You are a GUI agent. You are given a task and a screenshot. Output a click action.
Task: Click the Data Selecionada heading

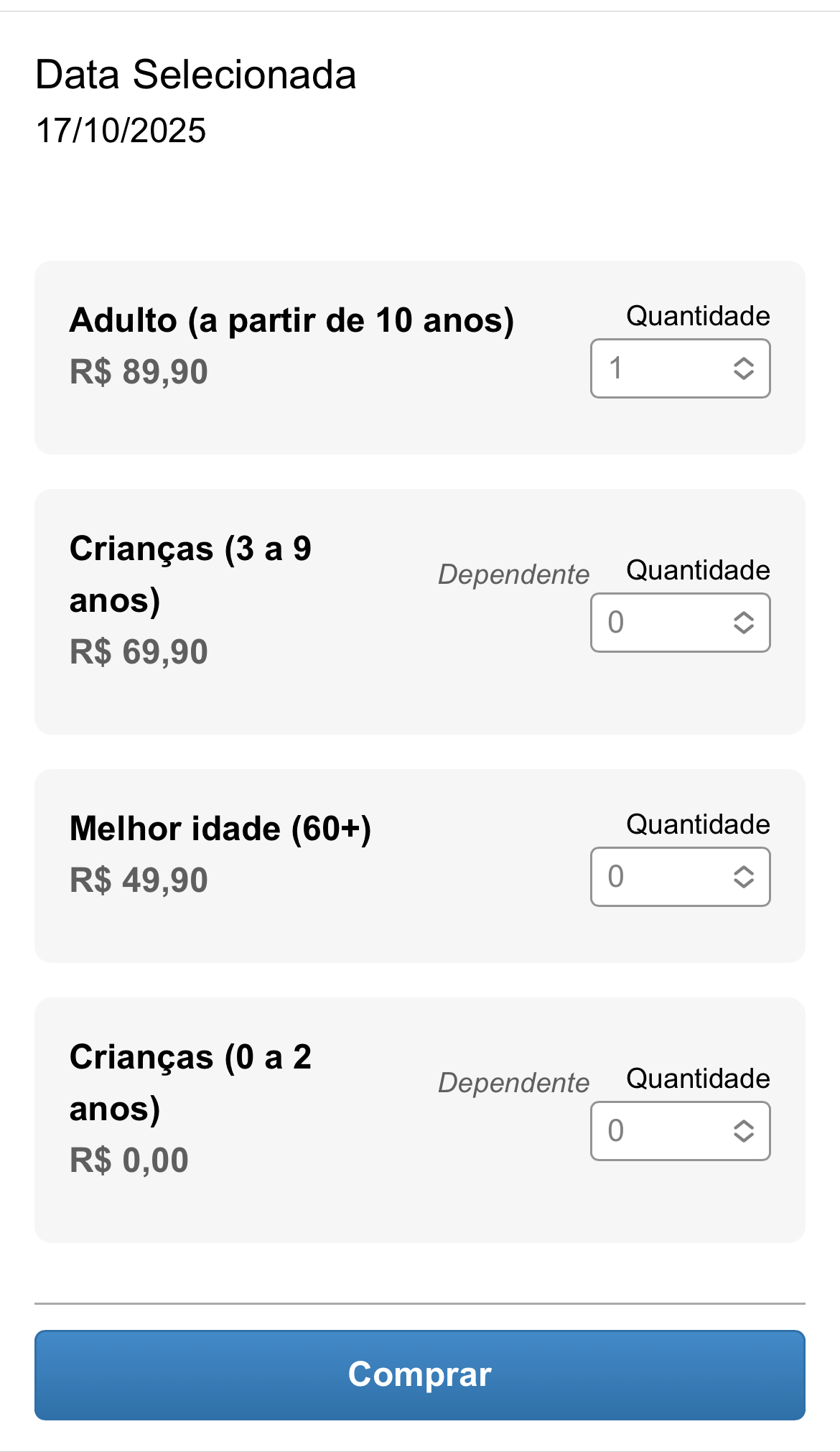tap(195, 75)
